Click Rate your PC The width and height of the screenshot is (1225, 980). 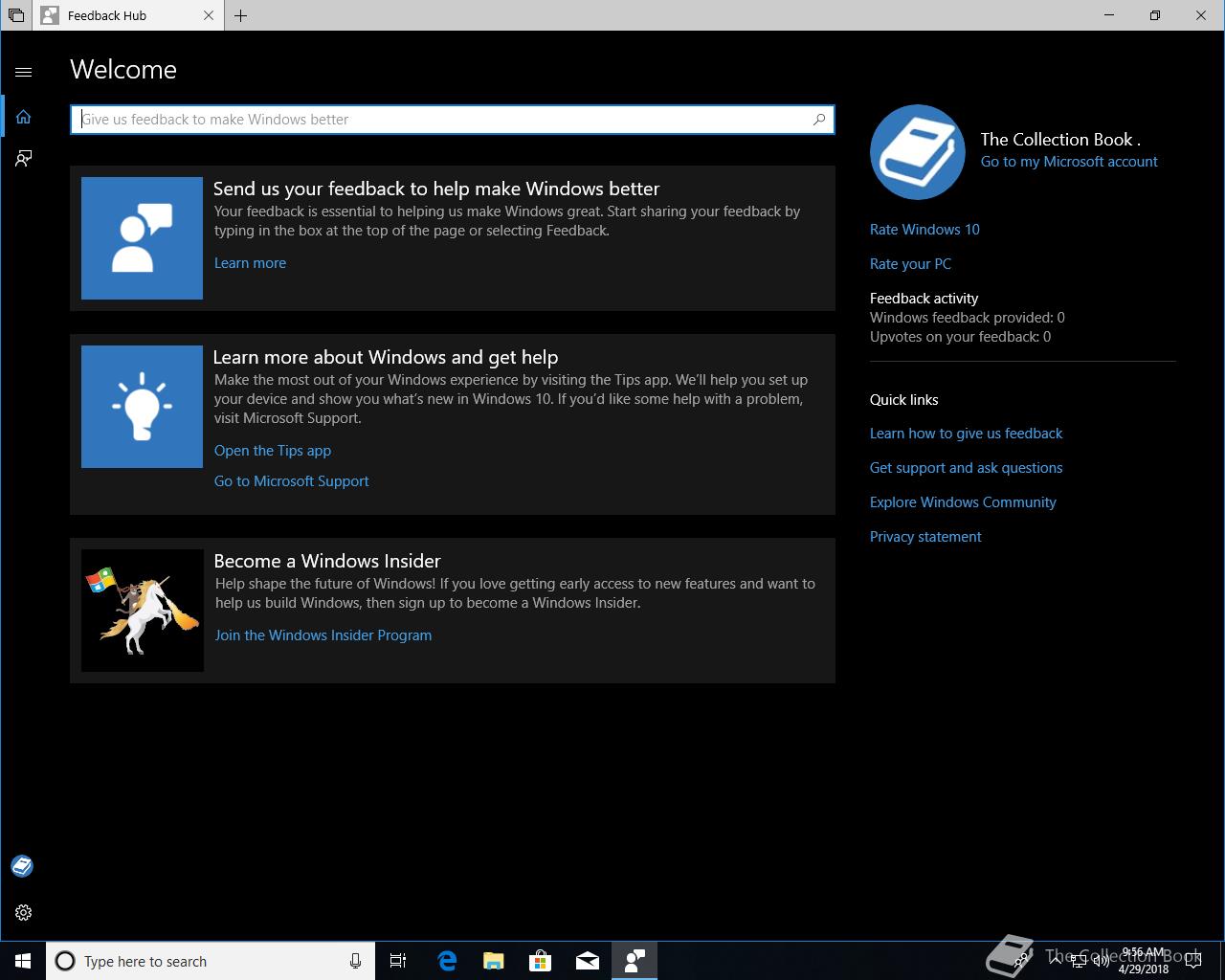910,264
